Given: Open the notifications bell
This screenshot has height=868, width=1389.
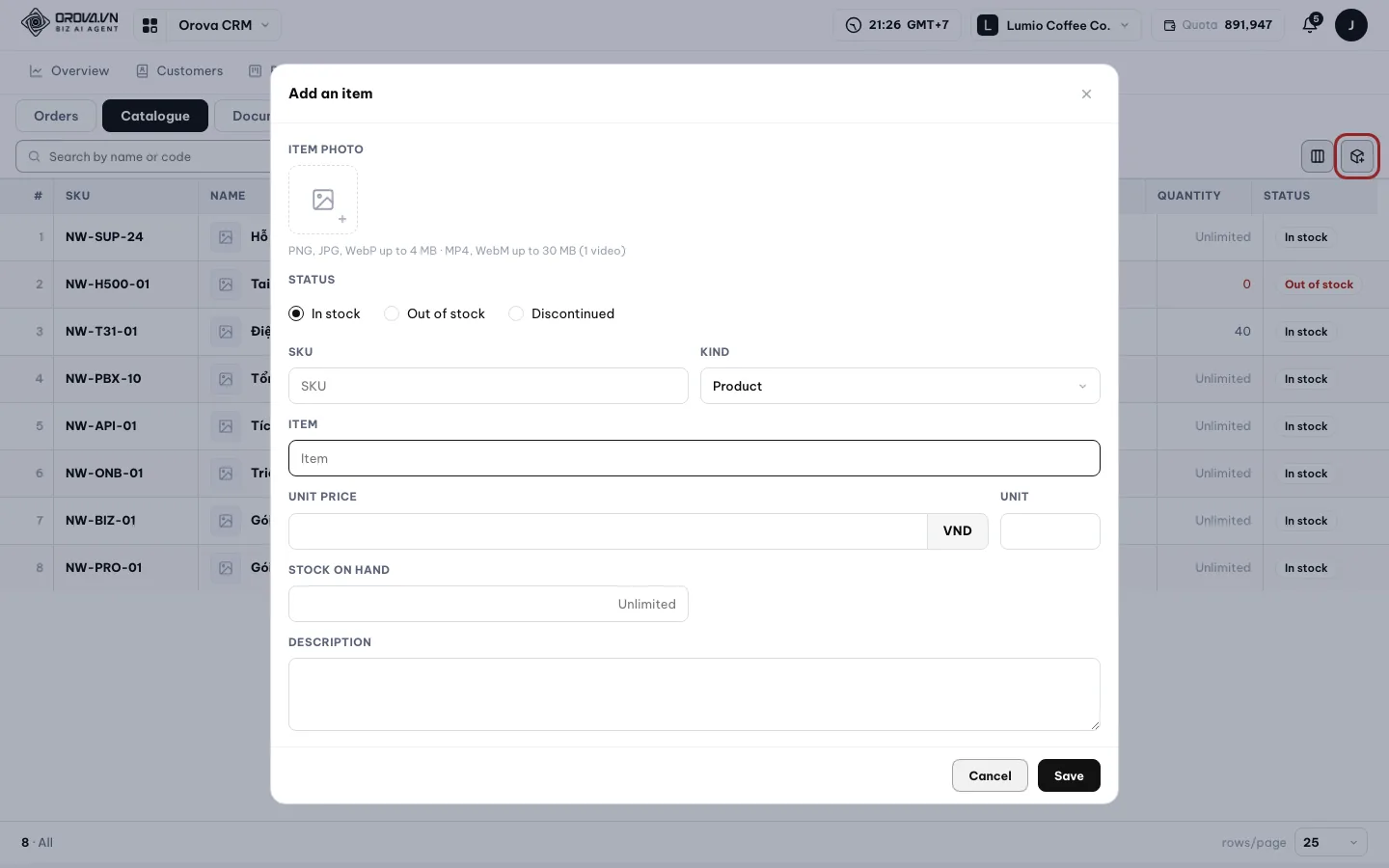Looking at the screenshot, I should coord(1310,25).
